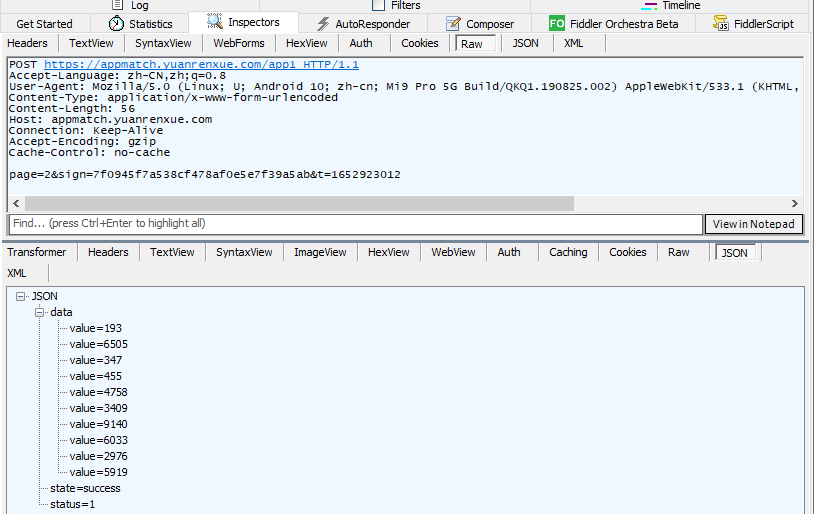Select the value=4758 node
814x514 pixels.
pyautogui.click(x=98, y=393)
